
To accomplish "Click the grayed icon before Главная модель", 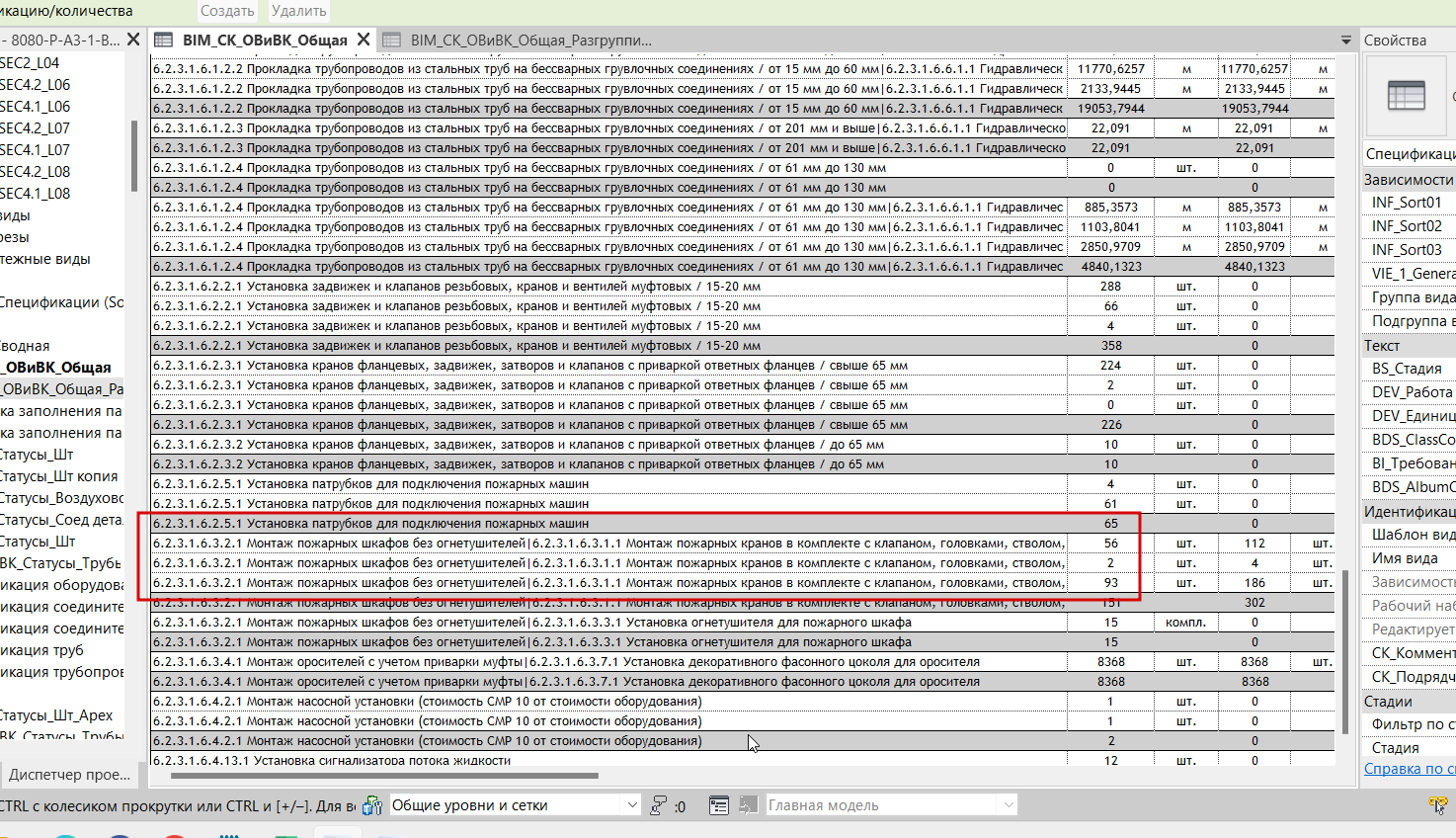I will (749, 805).
